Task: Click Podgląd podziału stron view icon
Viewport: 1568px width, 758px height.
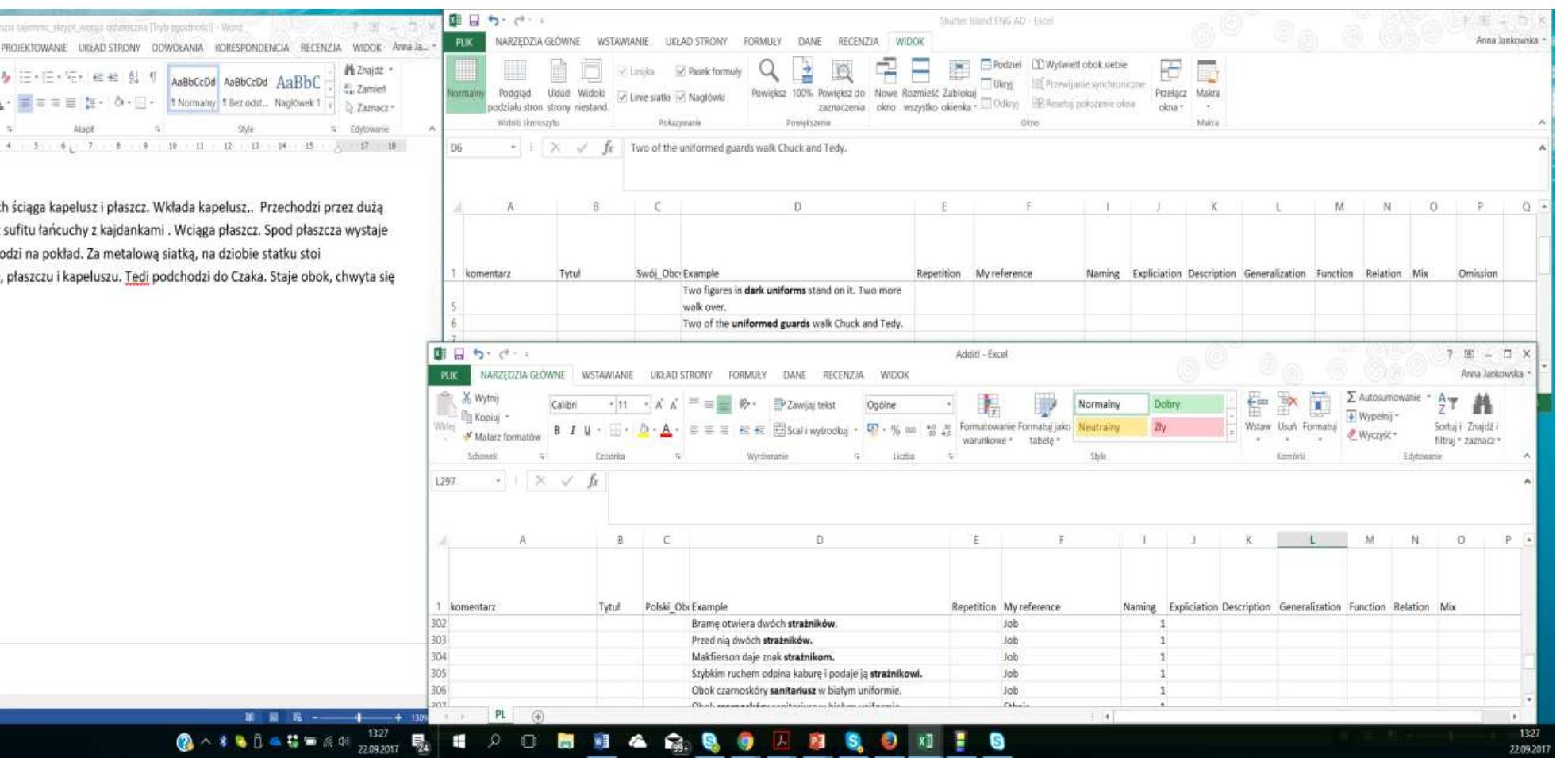Action: 515,73
